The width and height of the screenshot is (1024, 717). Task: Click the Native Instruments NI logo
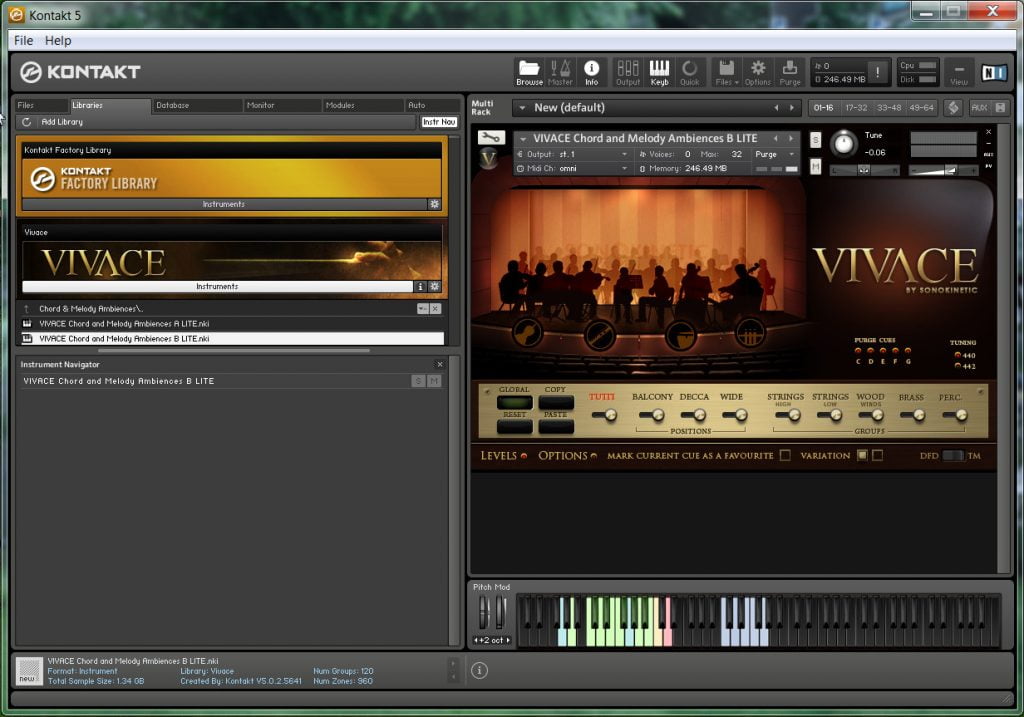(x=993, y=73)
